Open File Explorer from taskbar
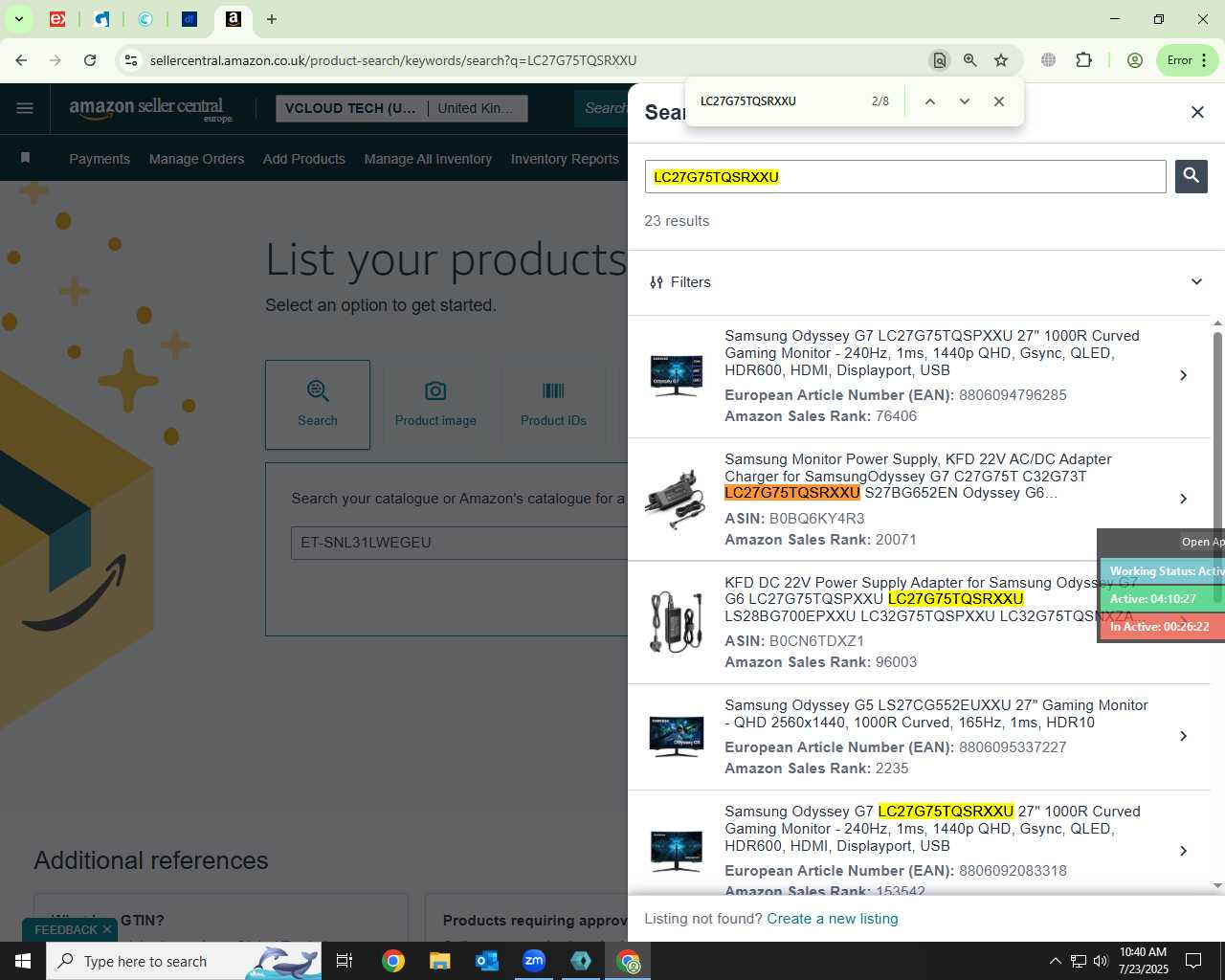This screenshot has width=1225, height=980. (x=439, y=961)
